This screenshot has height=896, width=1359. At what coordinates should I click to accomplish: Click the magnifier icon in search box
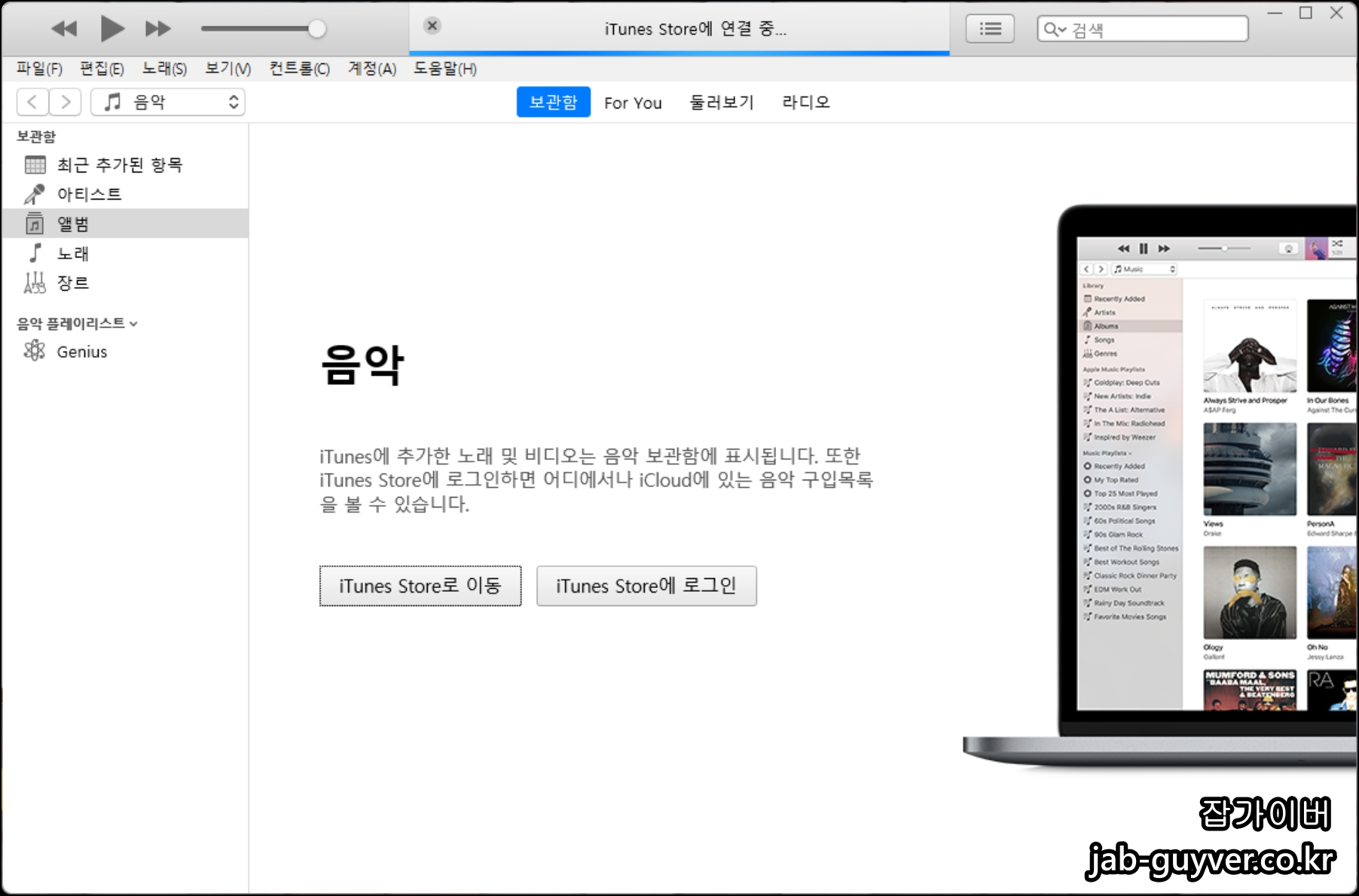coord(1054,29)
